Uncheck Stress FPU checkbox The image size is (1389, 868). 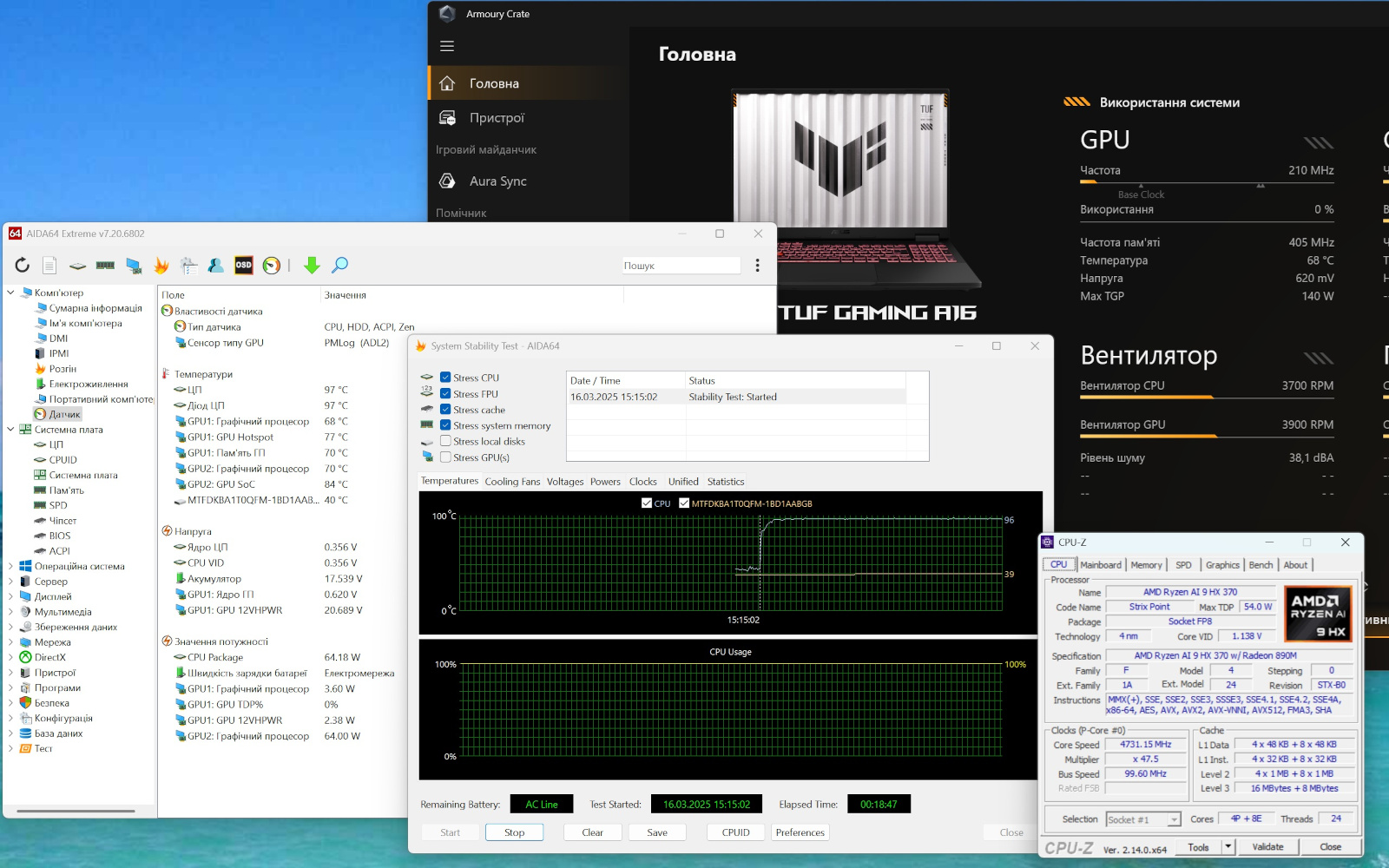click(445, 394)
